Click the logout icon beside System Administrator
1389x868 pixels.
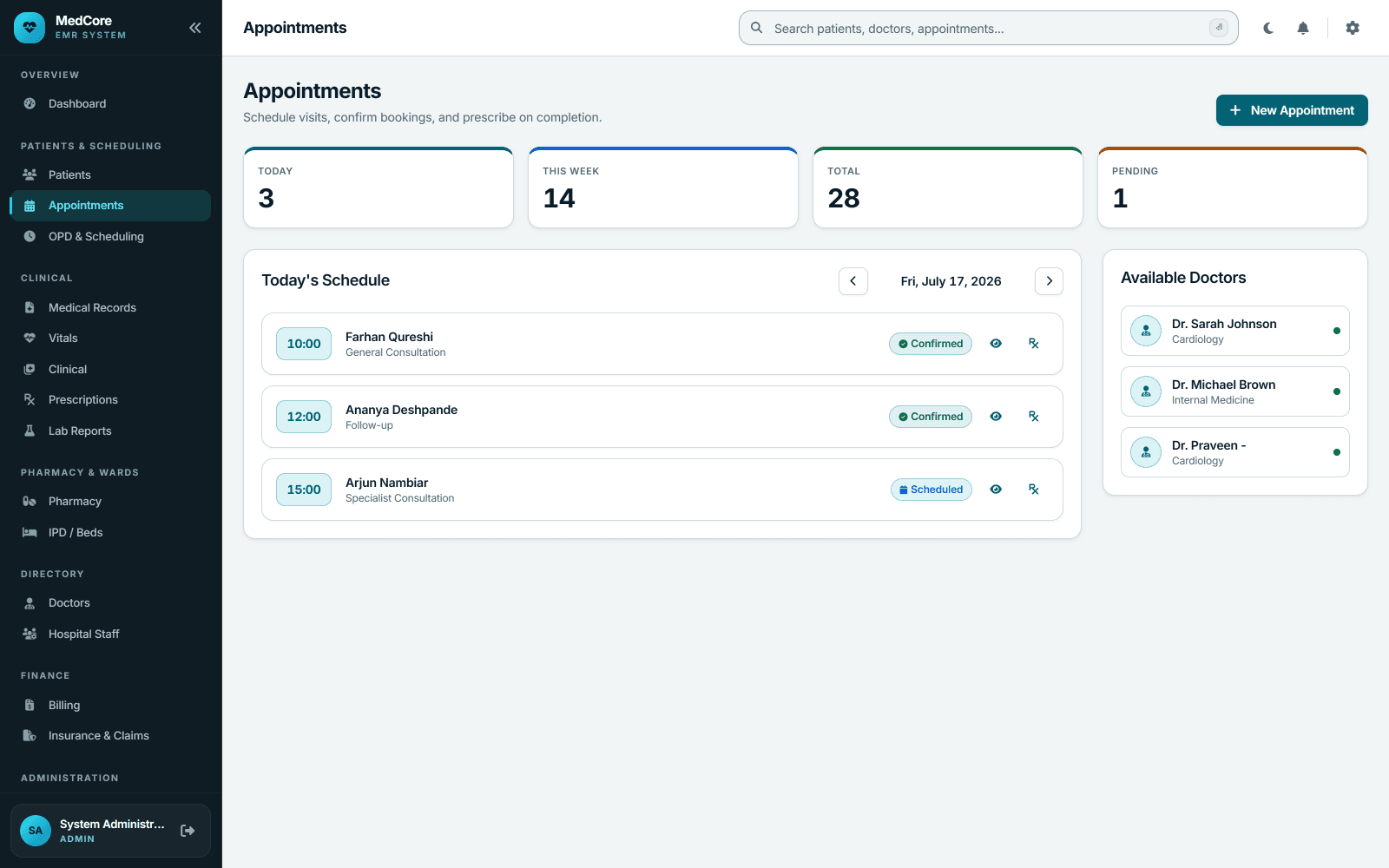[x=188, y=831]
